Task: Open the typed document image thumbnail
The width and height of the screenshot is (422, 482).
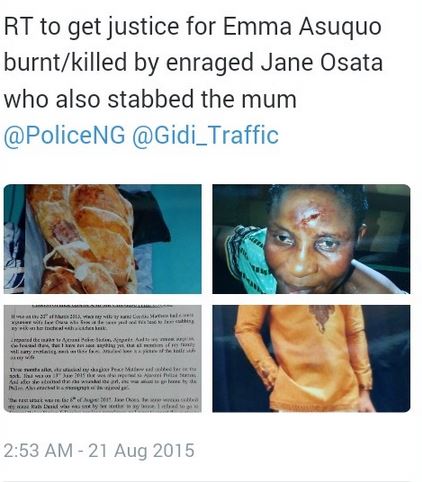Action: [103, 359]
